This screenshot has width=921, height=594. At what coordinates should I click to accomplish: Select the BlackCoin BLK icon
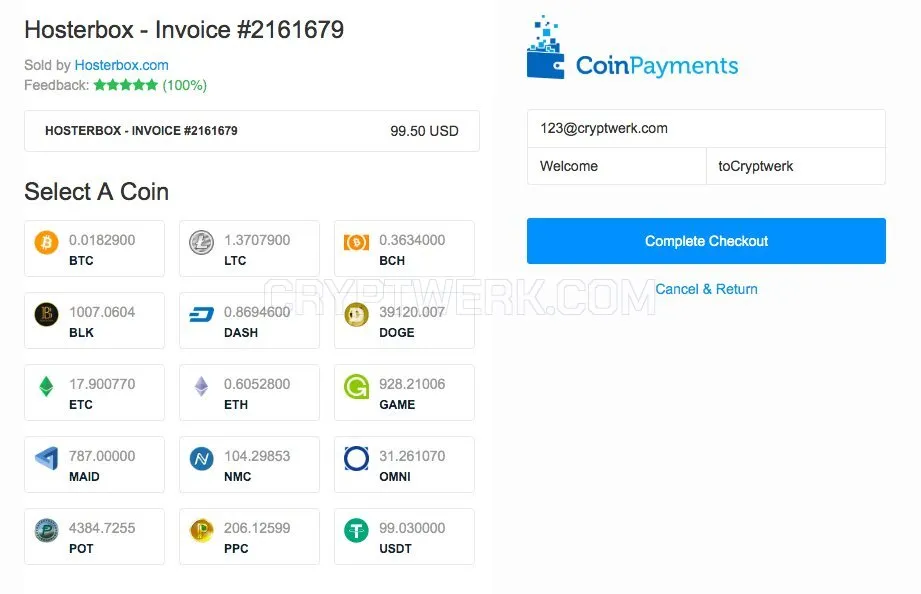click(46, 314)
